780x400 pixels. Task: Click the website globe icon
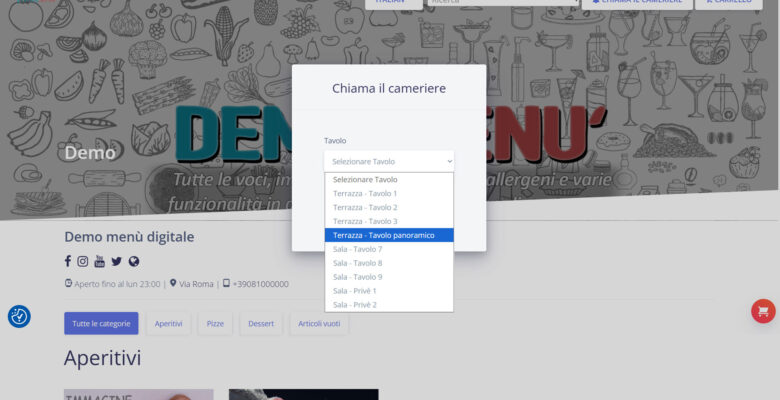click(134, 261)
